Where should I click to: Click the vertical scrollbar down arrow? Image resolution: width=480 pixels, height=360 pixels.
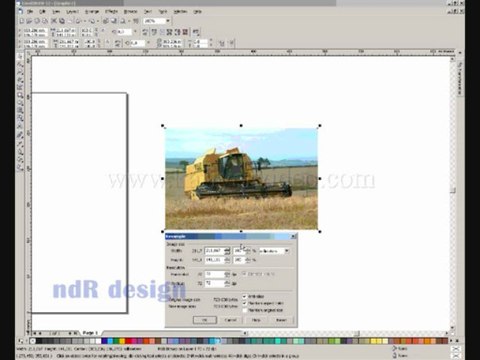pos(452,328)
